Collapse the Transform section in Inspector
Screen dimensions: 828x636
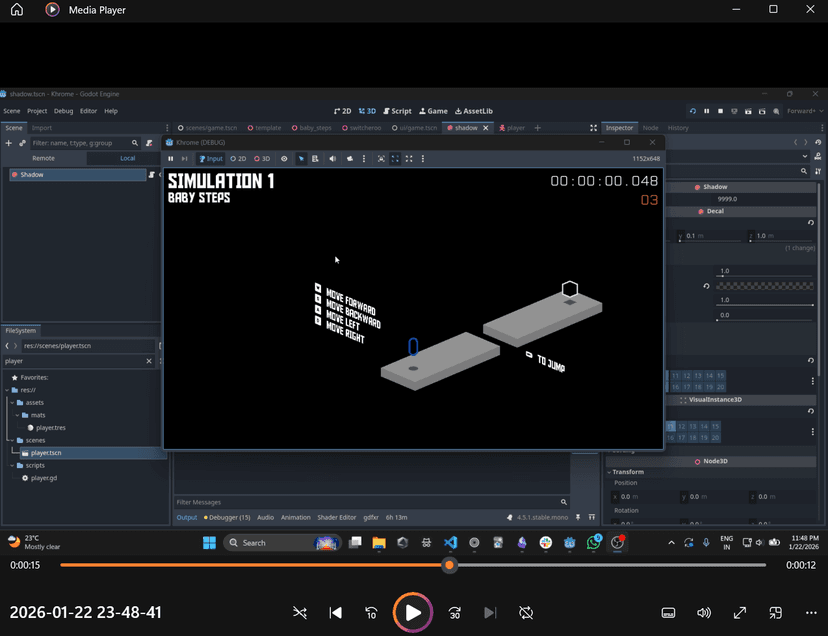coord(628,472)
